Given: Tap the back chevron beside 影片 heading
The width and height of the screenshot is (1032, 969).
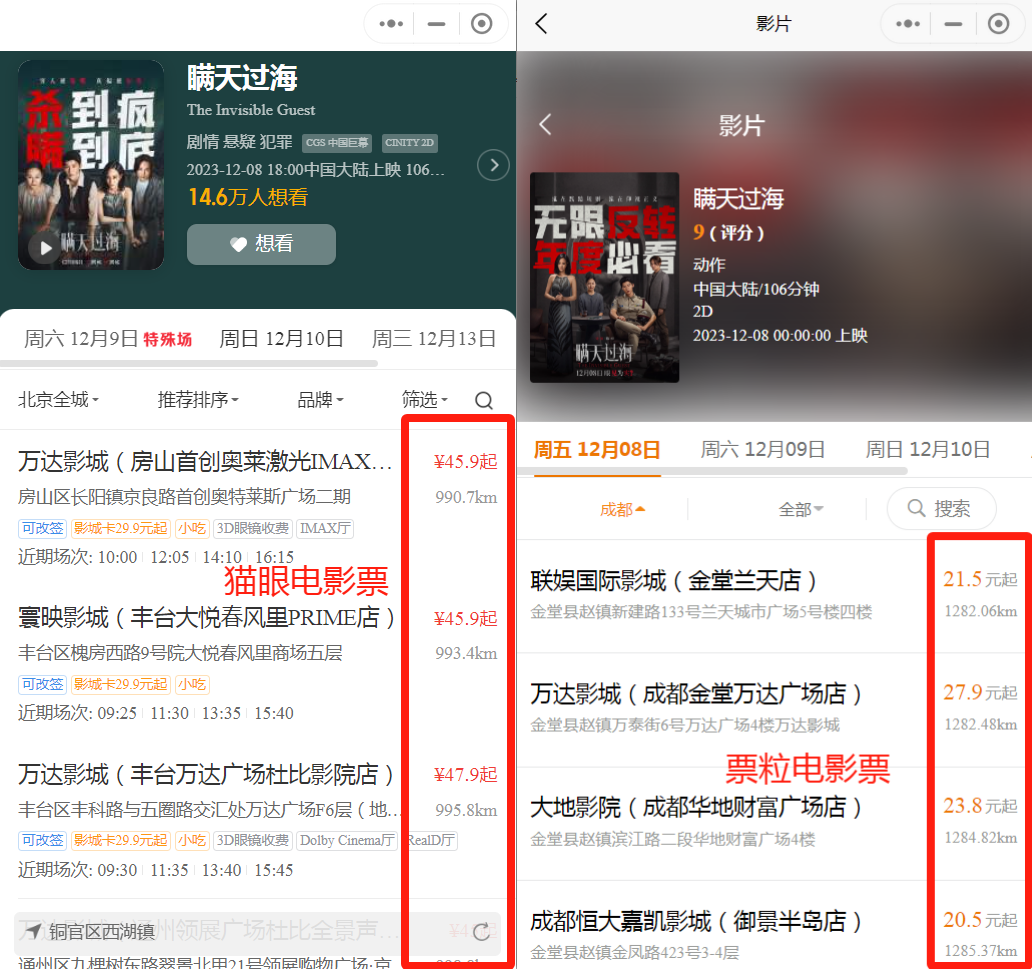Looking at the screenshot, I should [546, 125].
